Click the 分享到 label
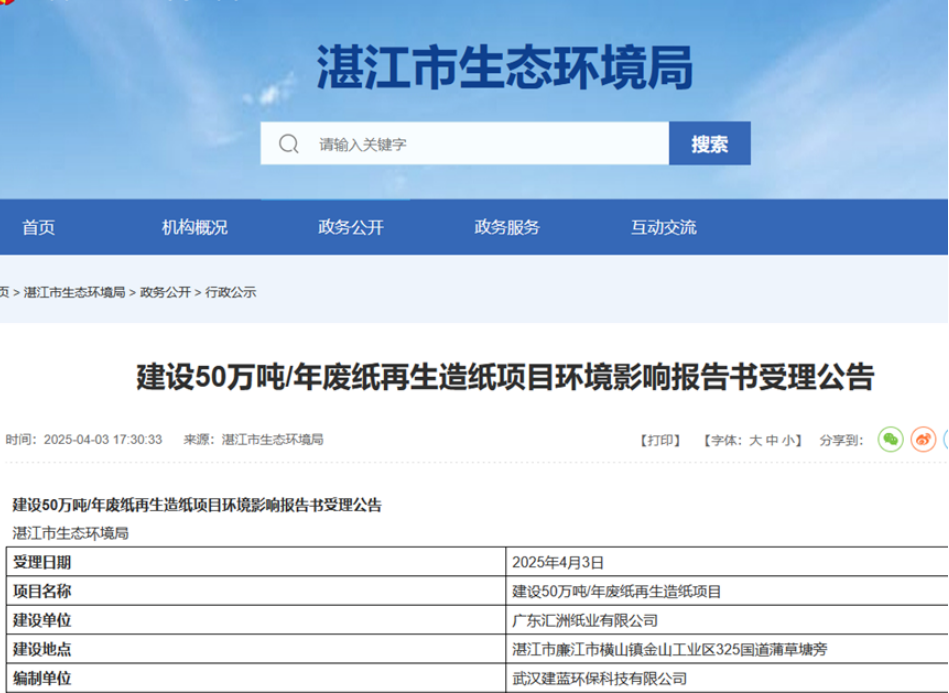 pyautogui.click(x=841, y=440)
